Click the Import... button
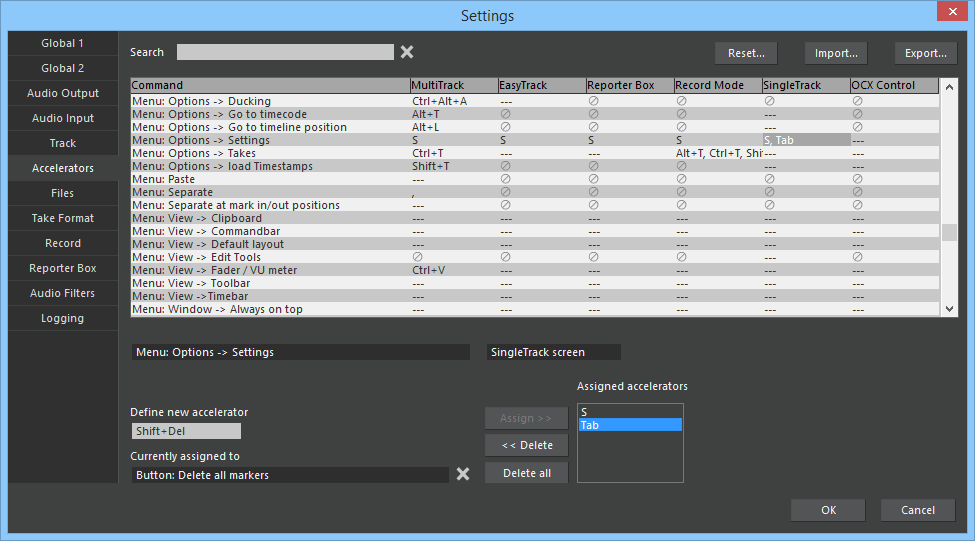 (x=835, y=53)
